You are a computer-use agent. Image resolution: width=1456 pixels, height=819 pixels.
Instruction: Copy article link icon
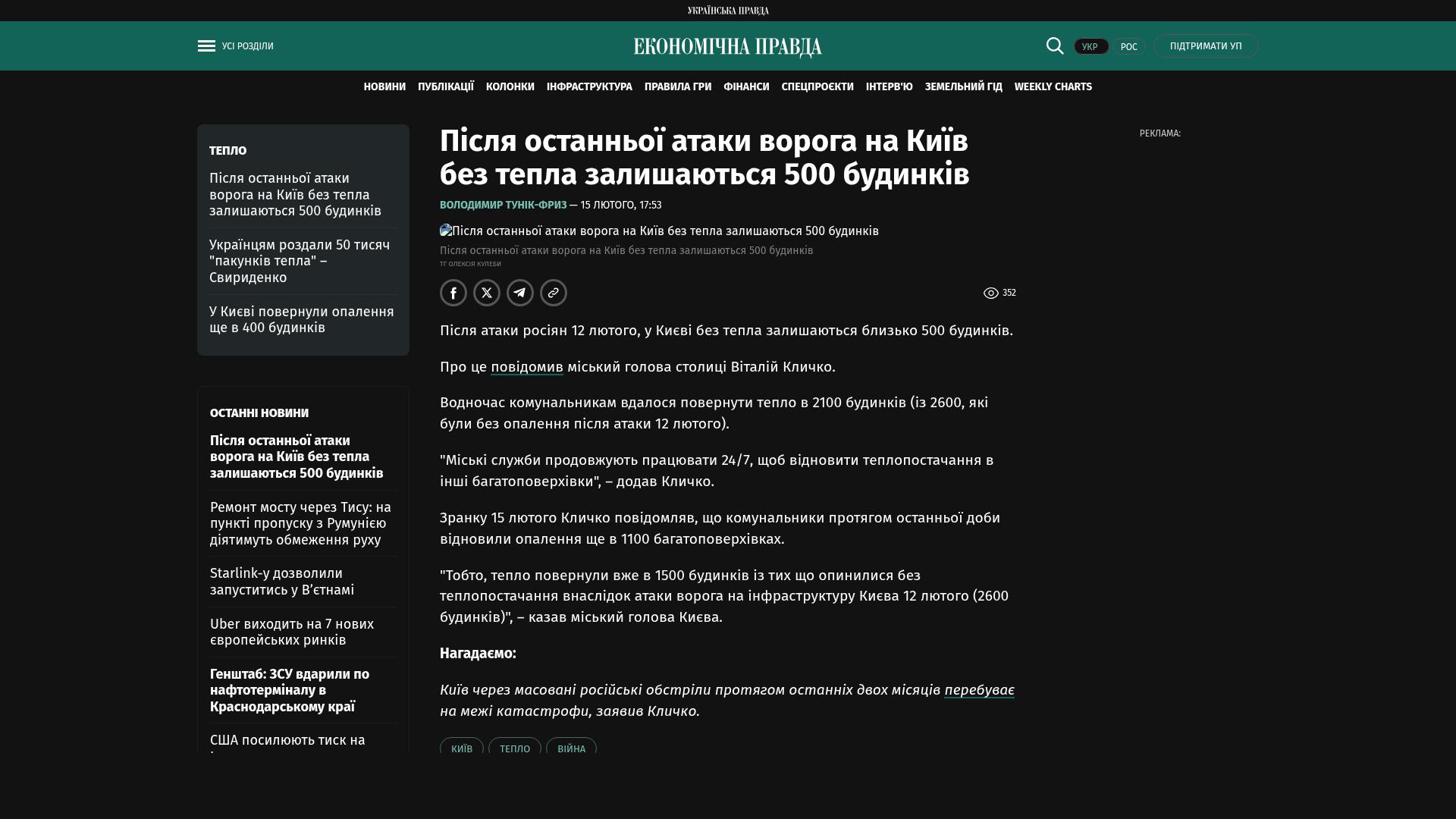[554, 293]
